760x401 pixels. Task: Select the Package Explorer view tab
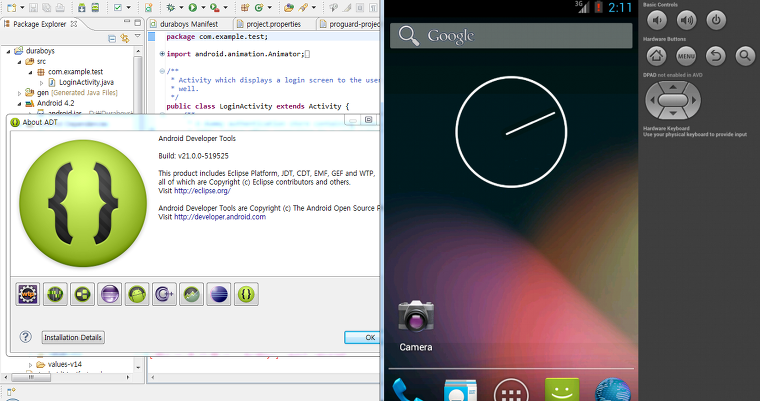[40, 24]
